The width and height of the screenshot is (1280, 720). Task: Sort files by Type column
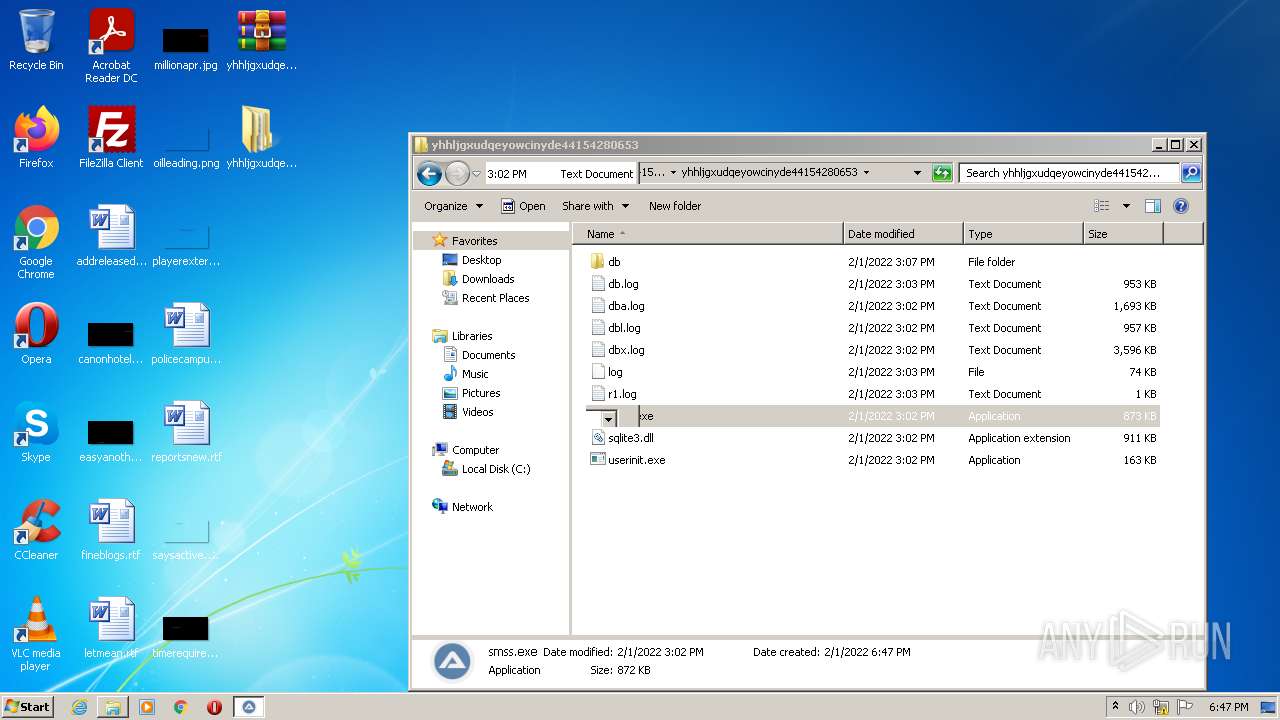(1023, 234)
